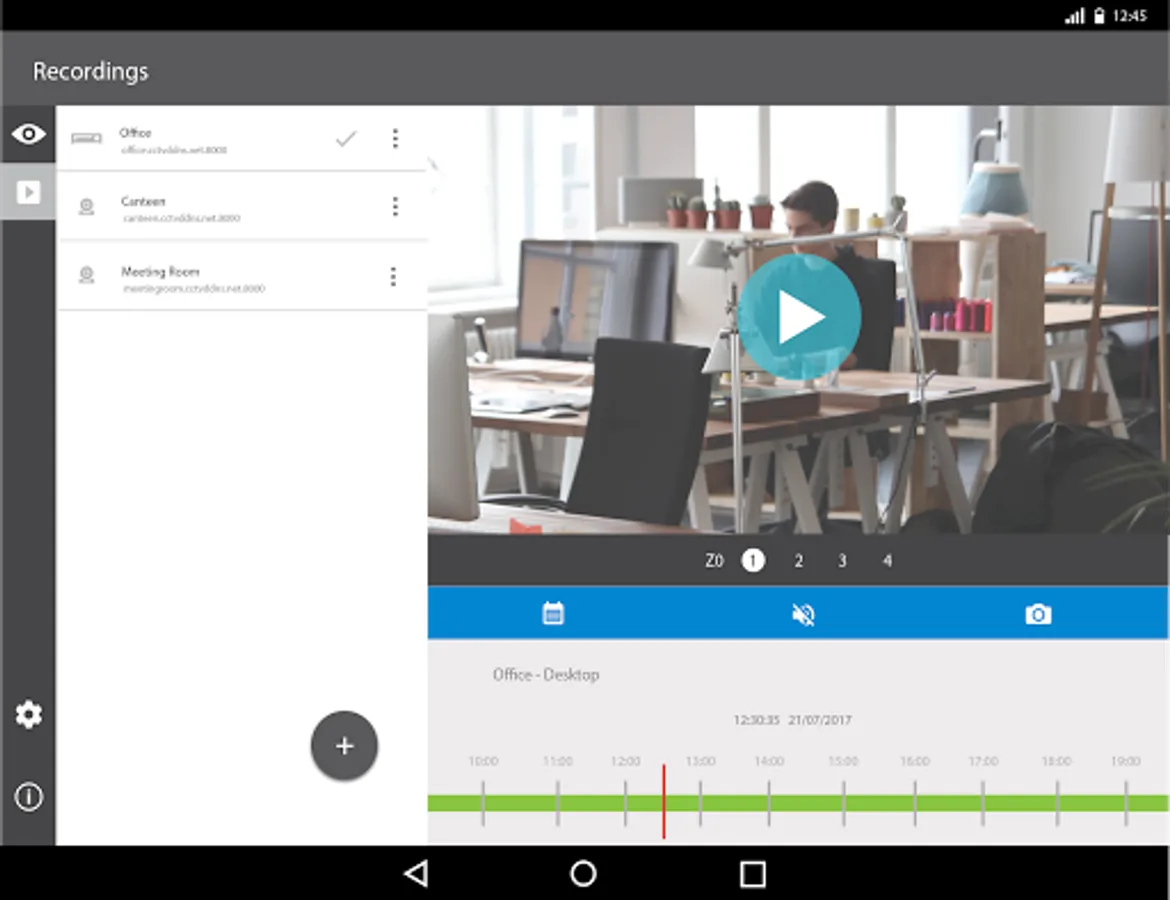Open Meeting Room device overflow menu
This screenshot has height=900, width=1170.
(x=393, y=277)
